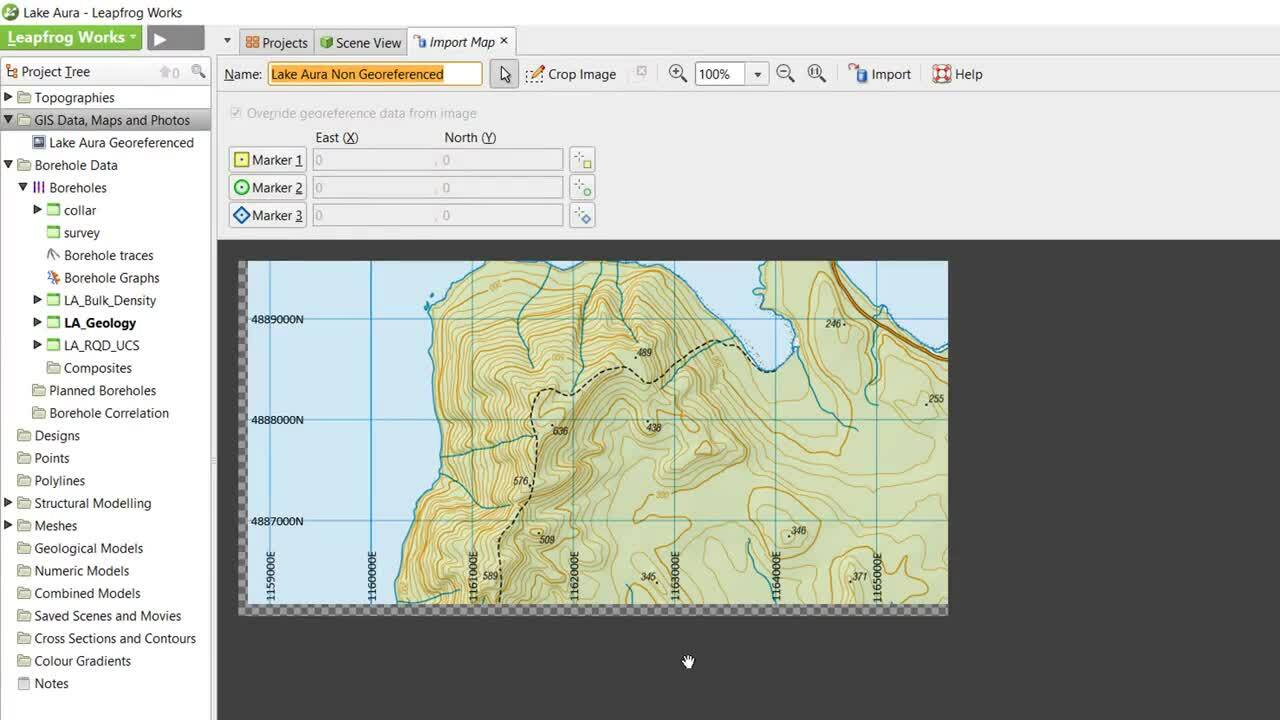
Task: Expand the LA_Bulk_Density table
Action: [x=38, y=300]
